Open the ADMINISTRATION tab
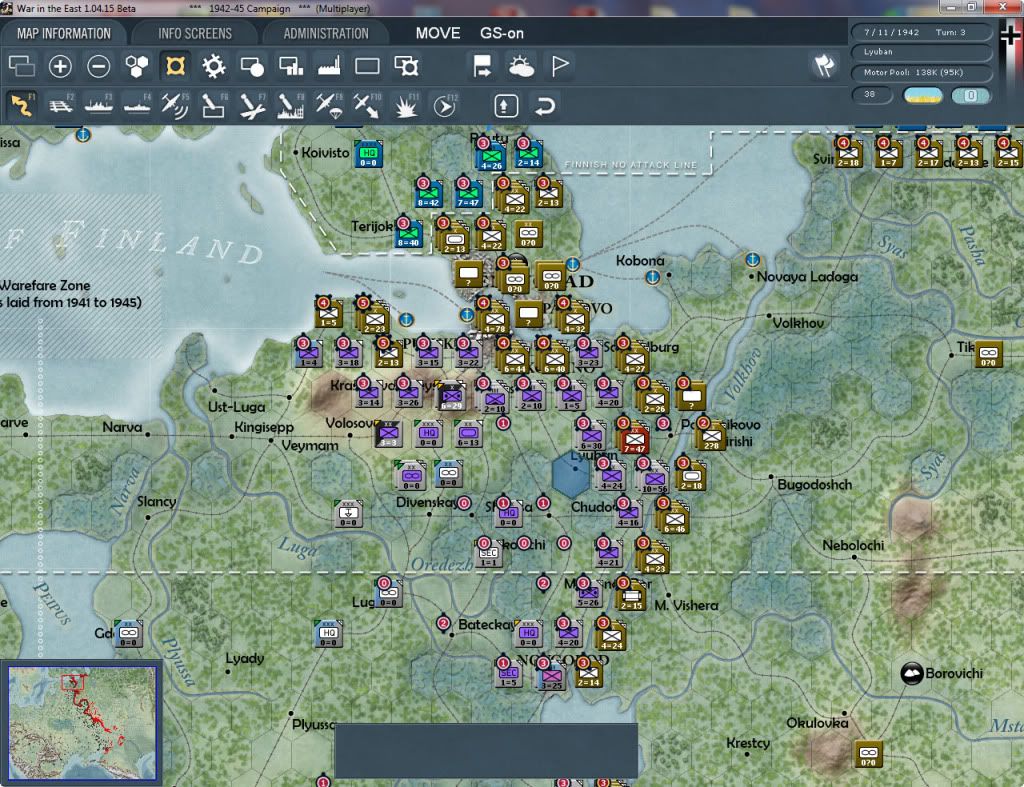Screen dimensions: 1024x787 click(326, 33)
